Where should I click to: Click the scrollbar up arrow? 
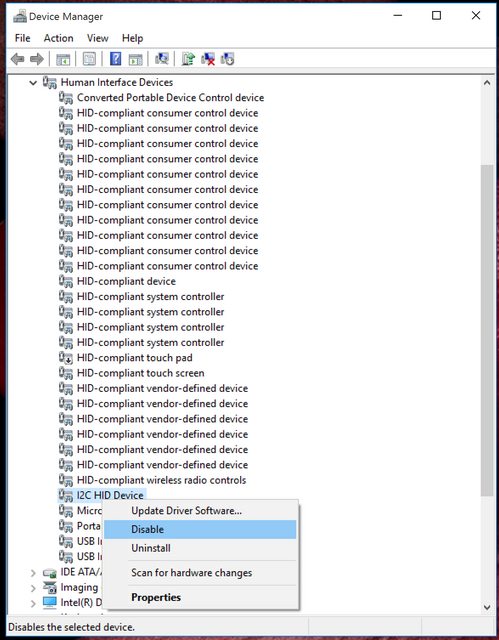click(x=487, y=82)
